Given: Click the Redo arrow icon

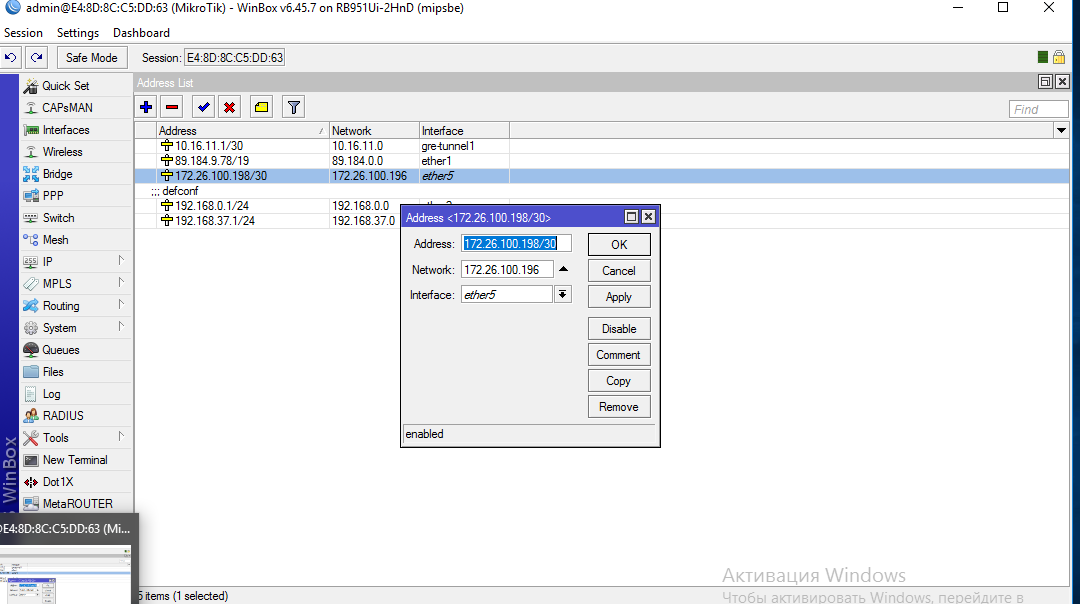Looking at the screenshot, I should (37, 58).
